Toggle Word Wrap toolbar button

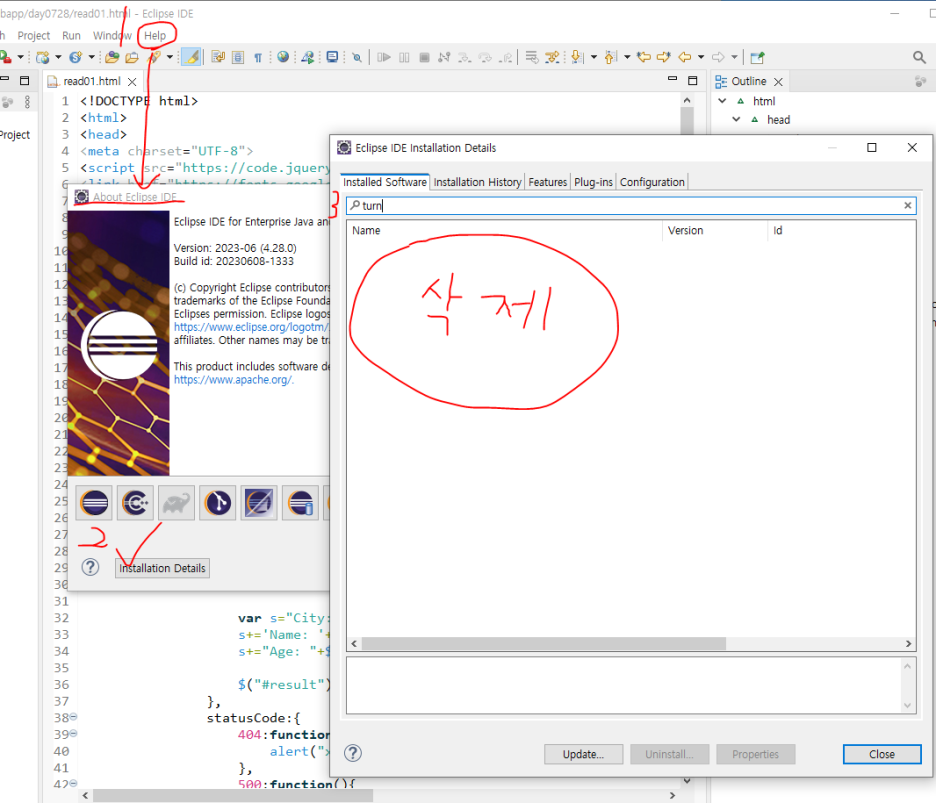click(x=218, y=57)
